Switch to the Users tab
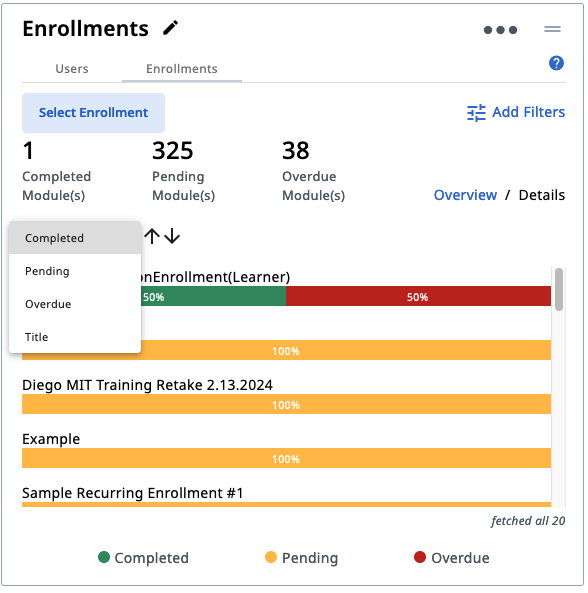 (x=72, y=69)
